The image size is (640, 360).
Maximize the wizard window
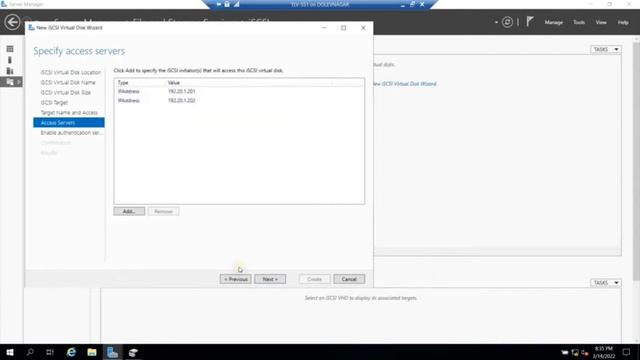344,28
